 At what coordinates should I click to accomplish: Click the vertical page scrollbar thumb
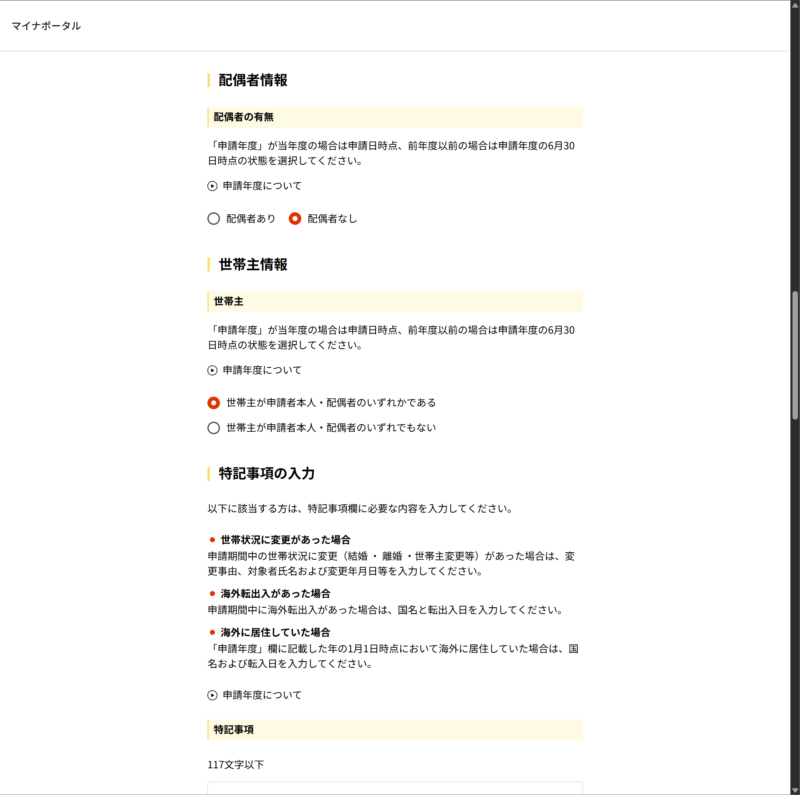click(795, 355)
